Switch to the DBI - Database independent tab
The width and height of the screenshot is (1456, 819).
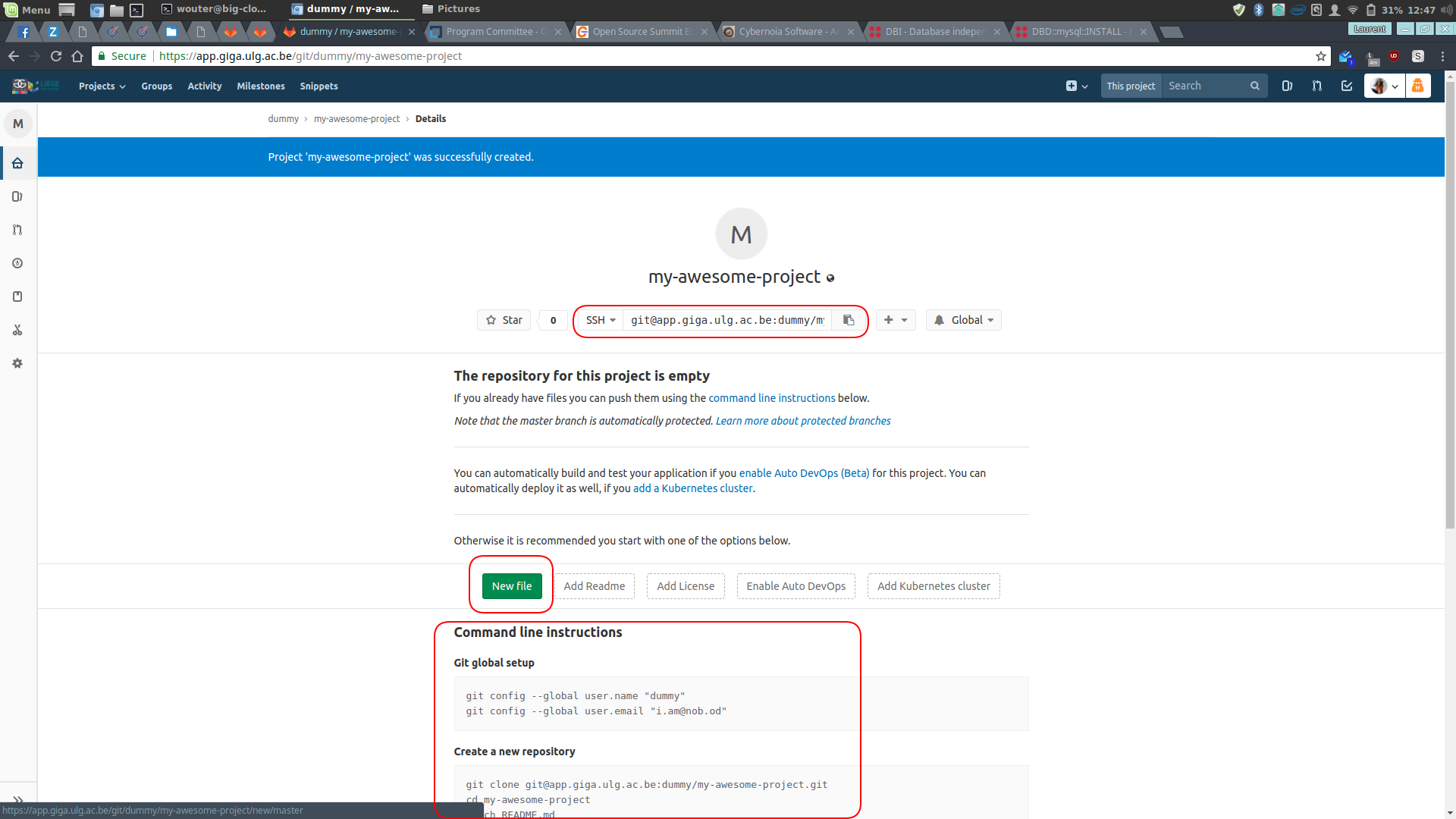pyautogui.click(x=935, y=32)
